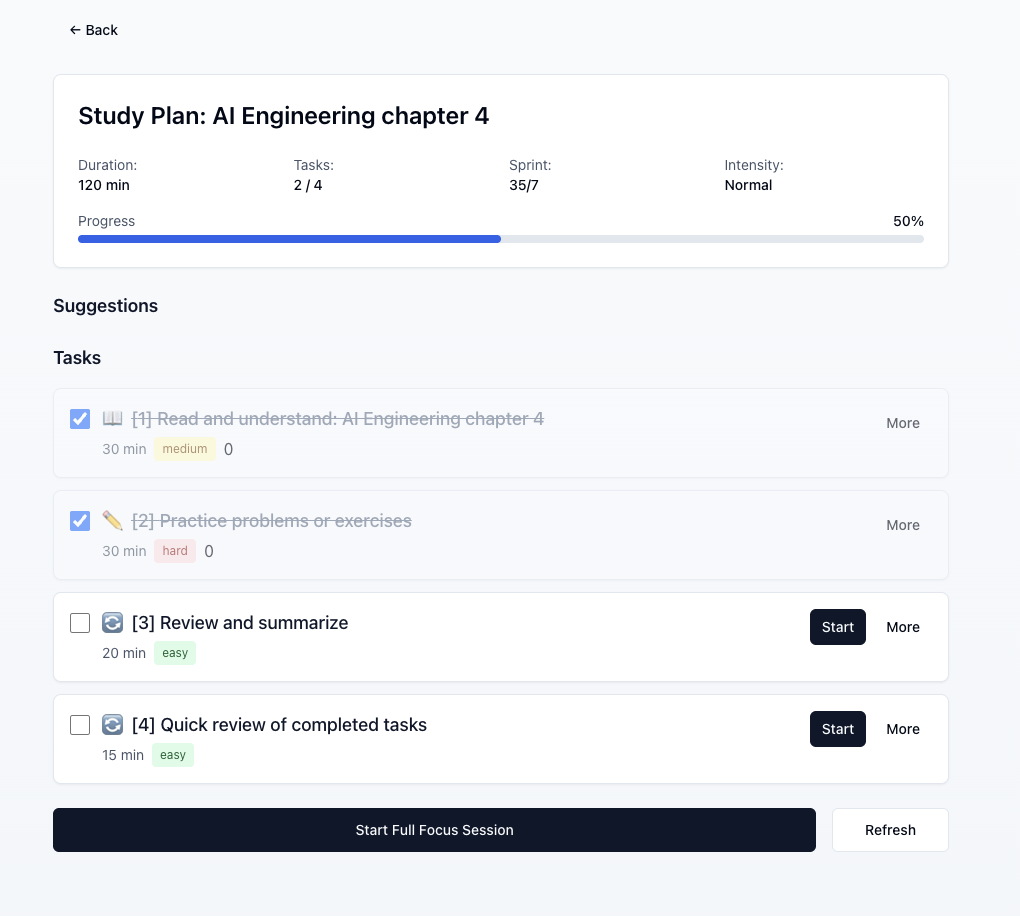Click the refresh-arrows icon on Review and summarize
Viewport: 1020px width, 916px height.
112,623
